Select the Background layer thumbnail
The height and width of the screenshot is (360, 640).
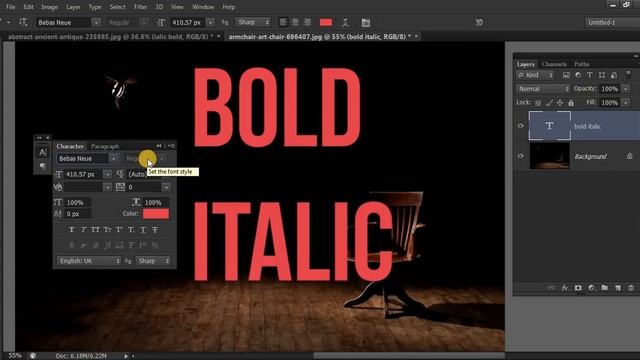click(x=549, y=156)
